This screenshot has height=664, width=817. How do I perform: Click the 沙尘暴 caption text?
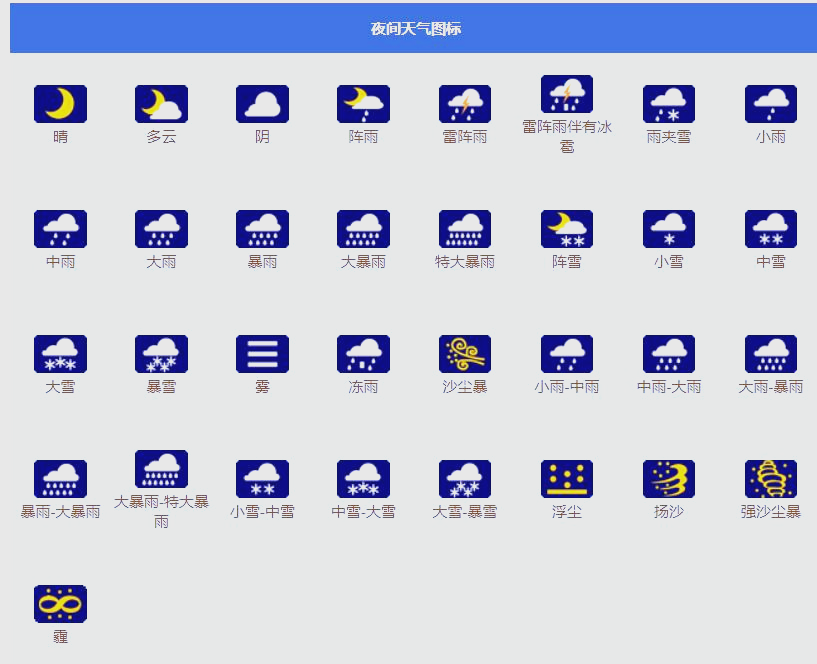click(465, 387)
